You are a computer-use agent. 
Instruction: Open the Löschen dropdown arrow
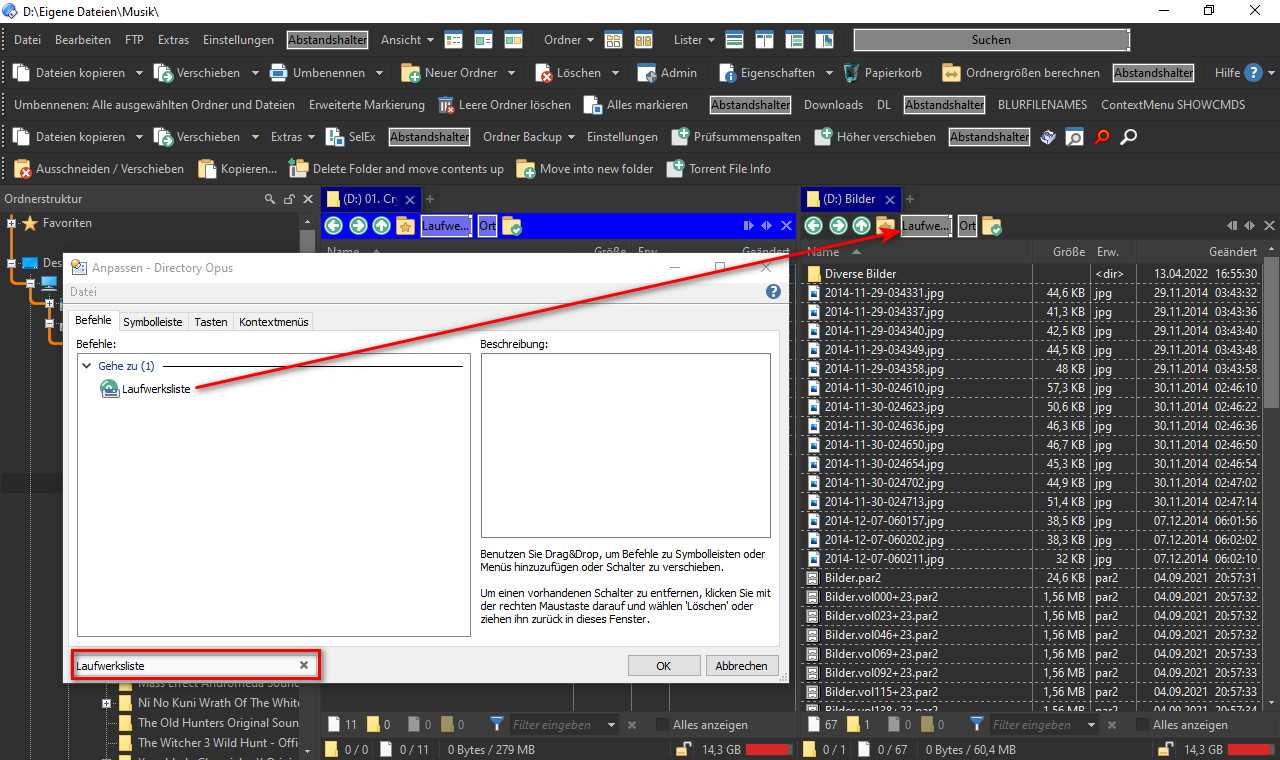(615, 73)
